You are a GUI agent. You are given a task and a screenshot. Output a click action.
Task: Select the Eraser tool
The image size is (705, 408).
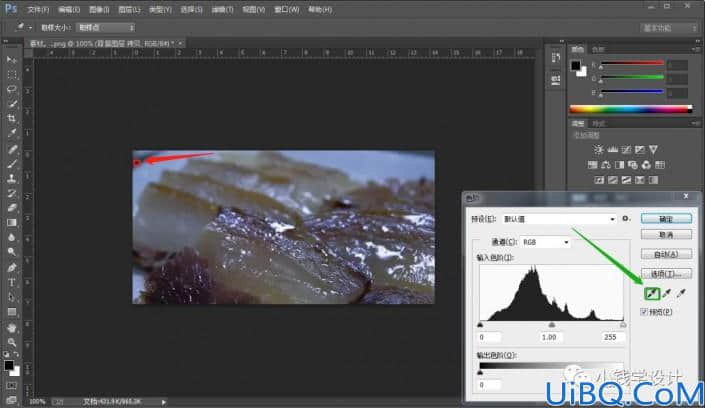[12, 208]
